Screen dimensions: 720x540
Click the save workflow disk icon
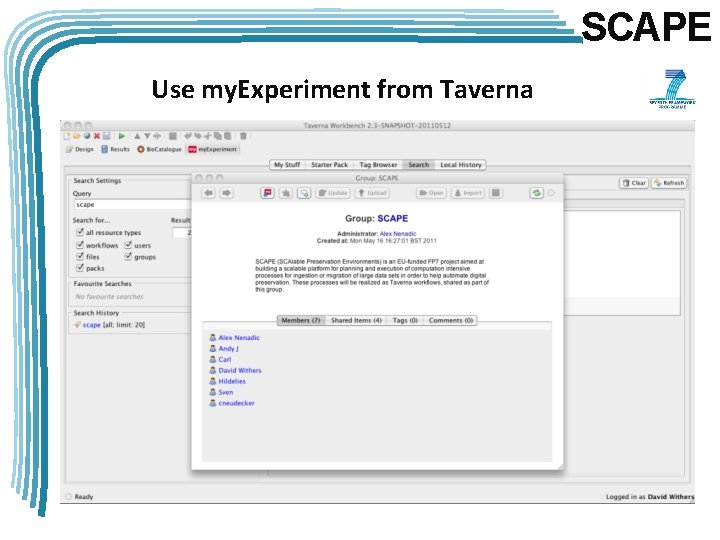[107, 136]
